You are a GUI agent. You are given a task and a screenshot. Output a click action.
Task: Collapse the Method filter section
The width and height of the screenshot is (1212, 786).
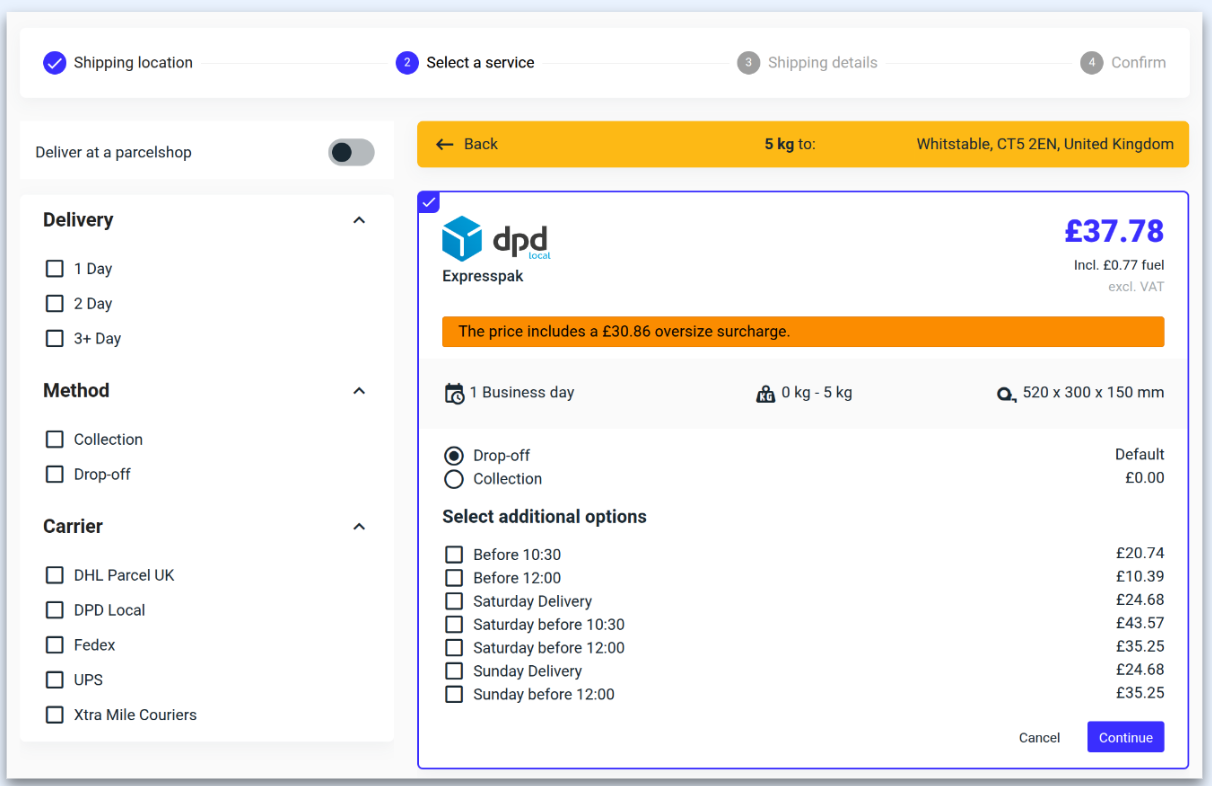(359, 391)
